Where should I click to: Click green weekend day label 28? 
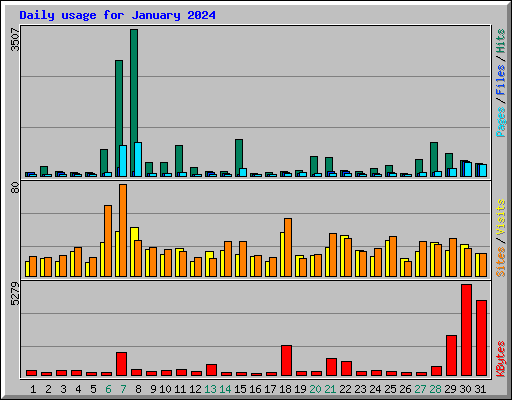435,389
